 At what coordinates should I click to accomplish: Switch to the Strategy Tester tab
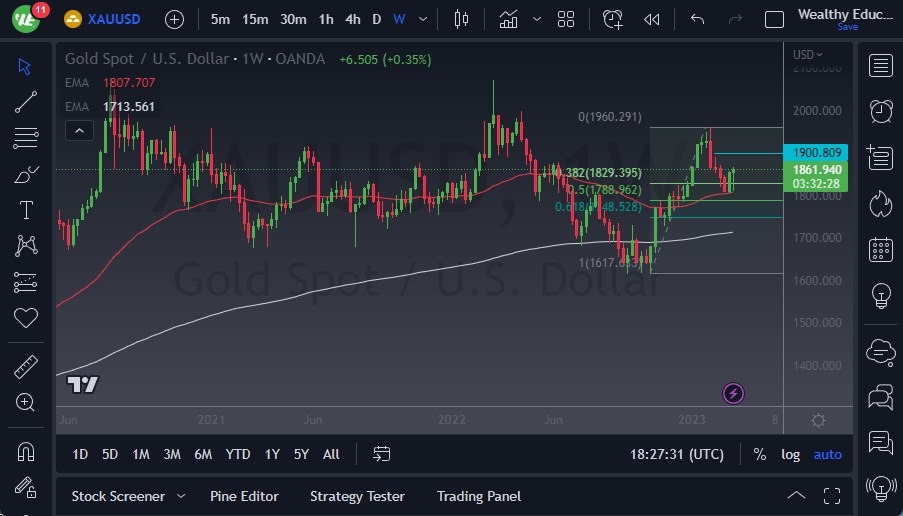point(357,496)
